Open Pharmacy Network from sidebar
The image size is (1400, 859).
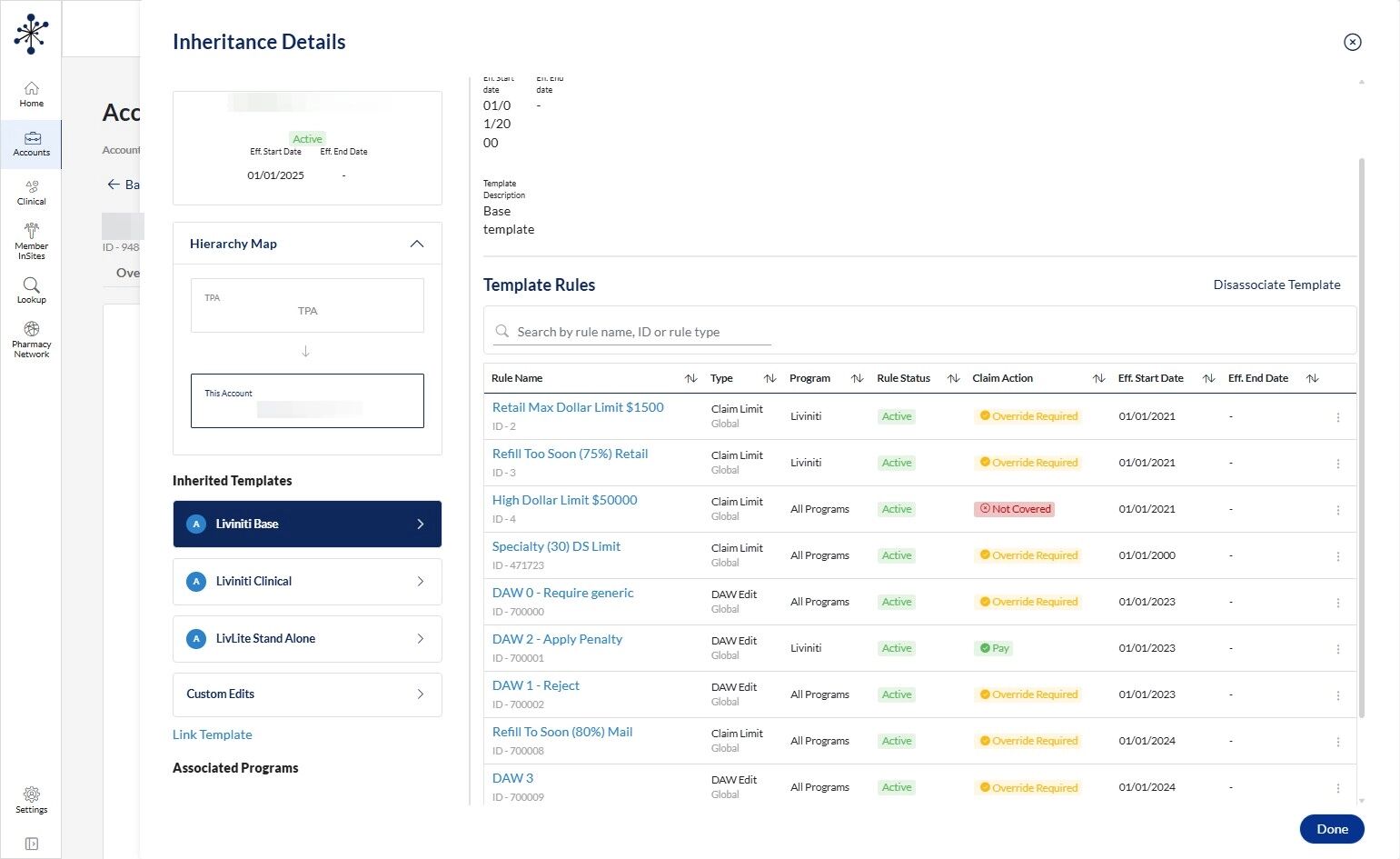31,339
